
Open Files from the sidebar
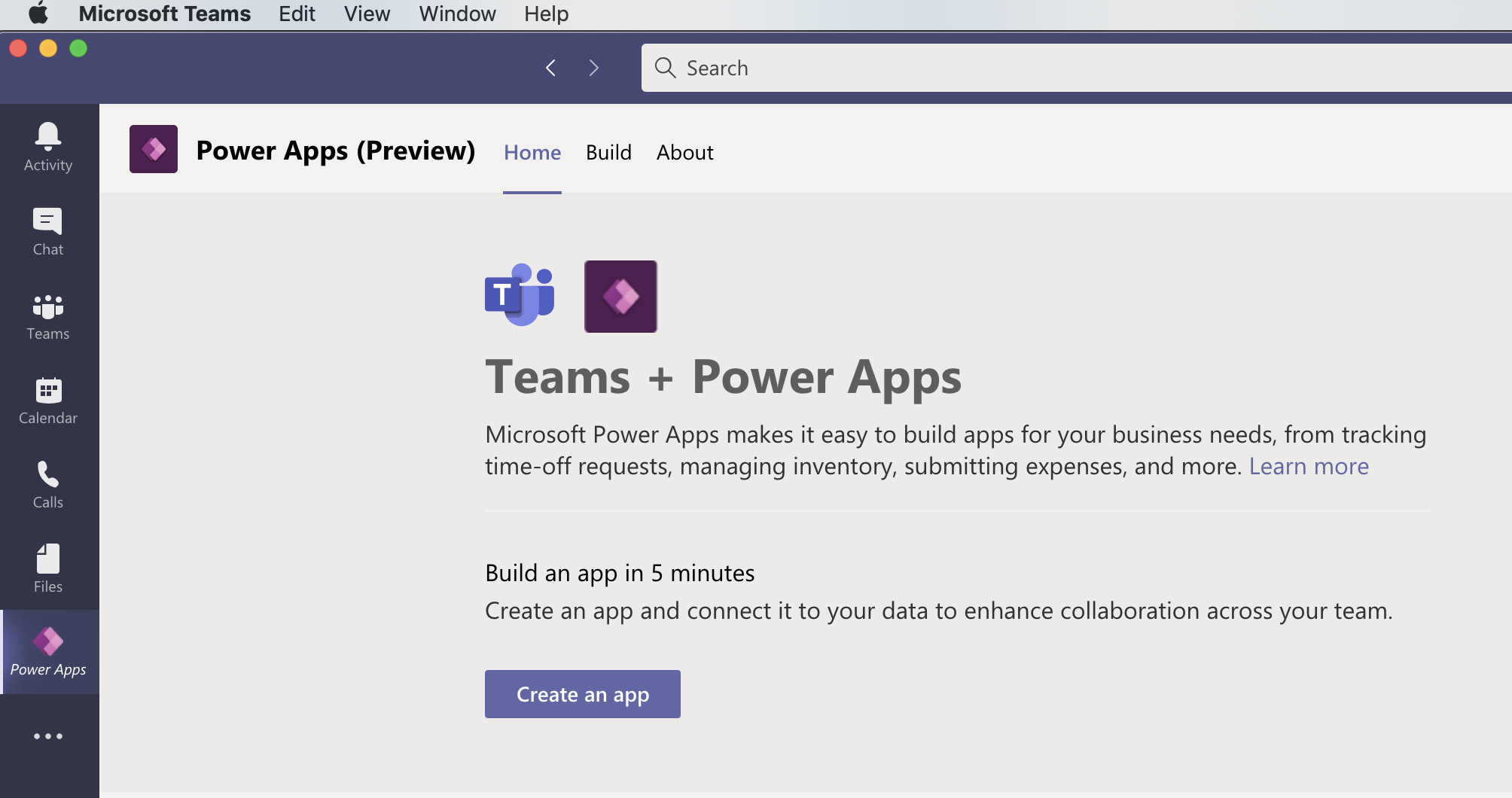[x=48, y=568]
